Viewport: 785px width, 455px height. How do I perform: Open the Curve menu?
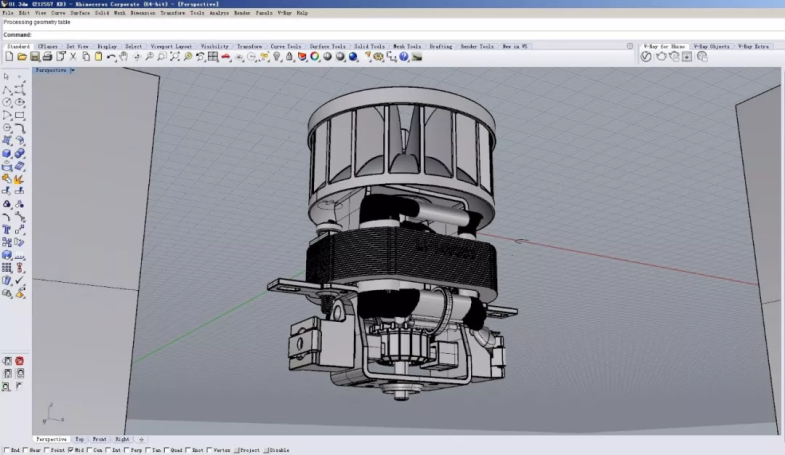pyautogui.click(x=58, y=13)
